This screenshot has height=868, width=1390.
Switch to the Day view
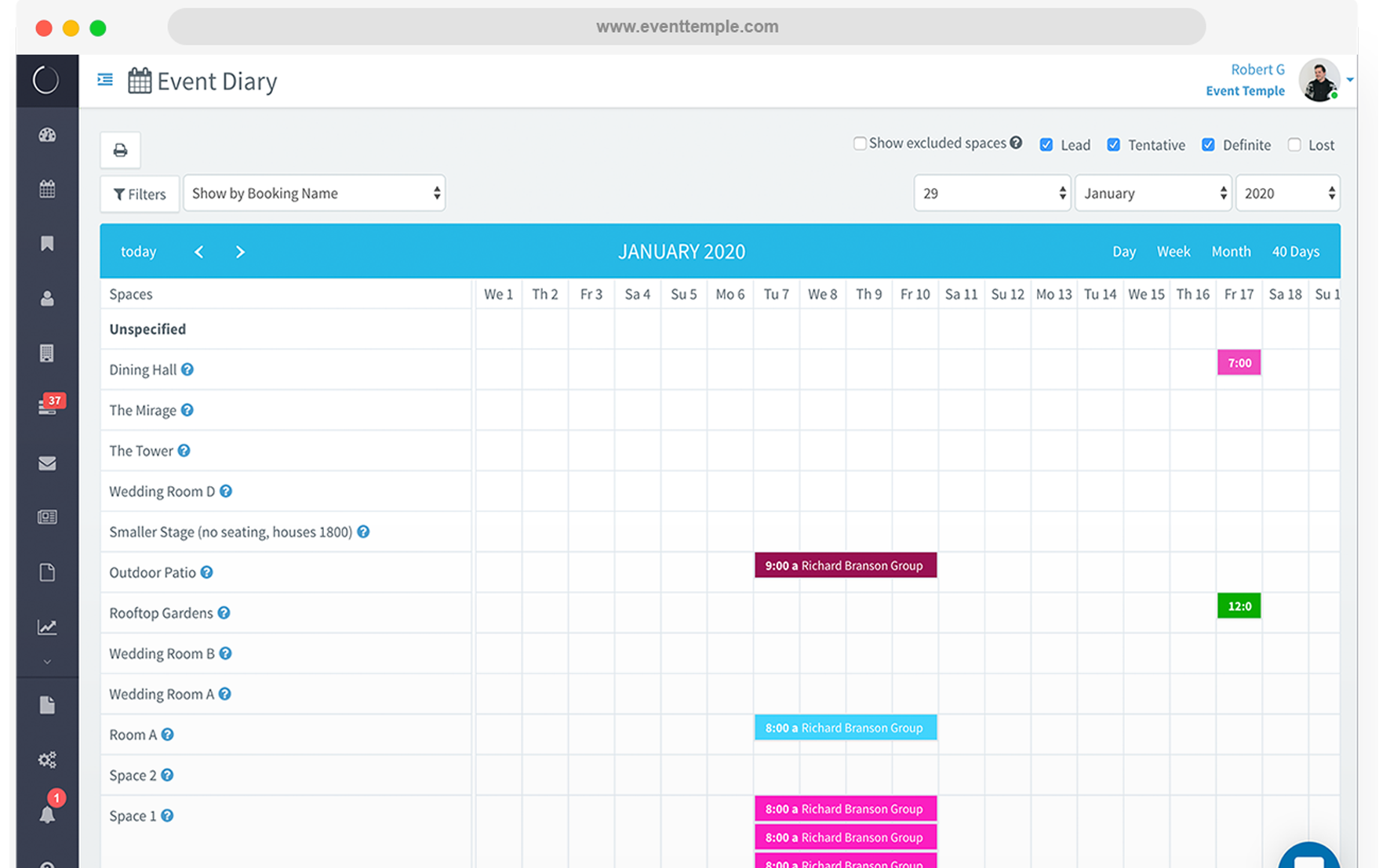click(1124, 252)
